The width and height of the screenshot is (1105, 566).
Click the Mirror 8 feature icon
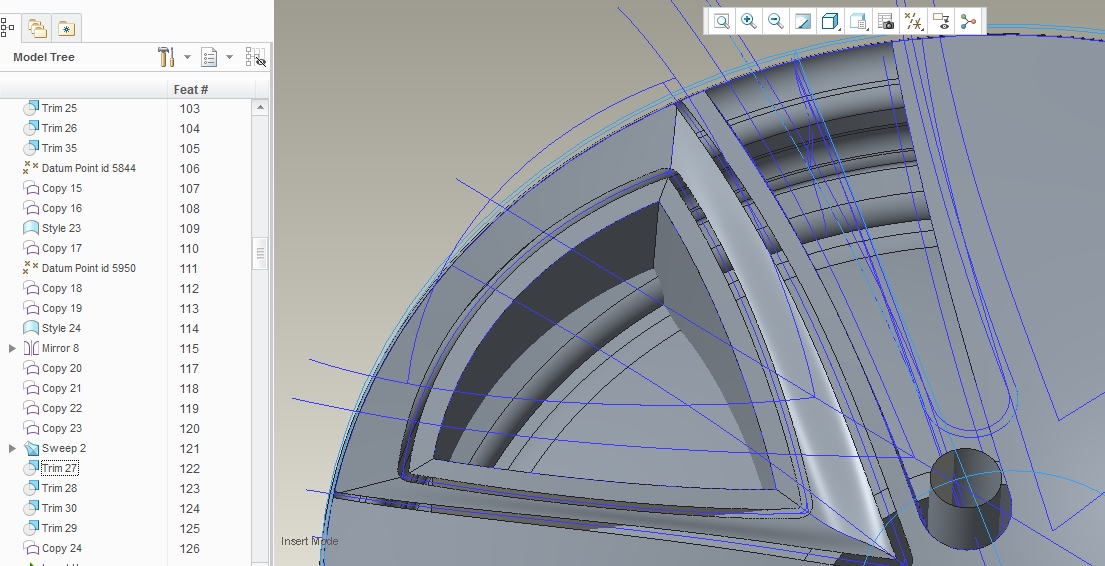point(30,348)
